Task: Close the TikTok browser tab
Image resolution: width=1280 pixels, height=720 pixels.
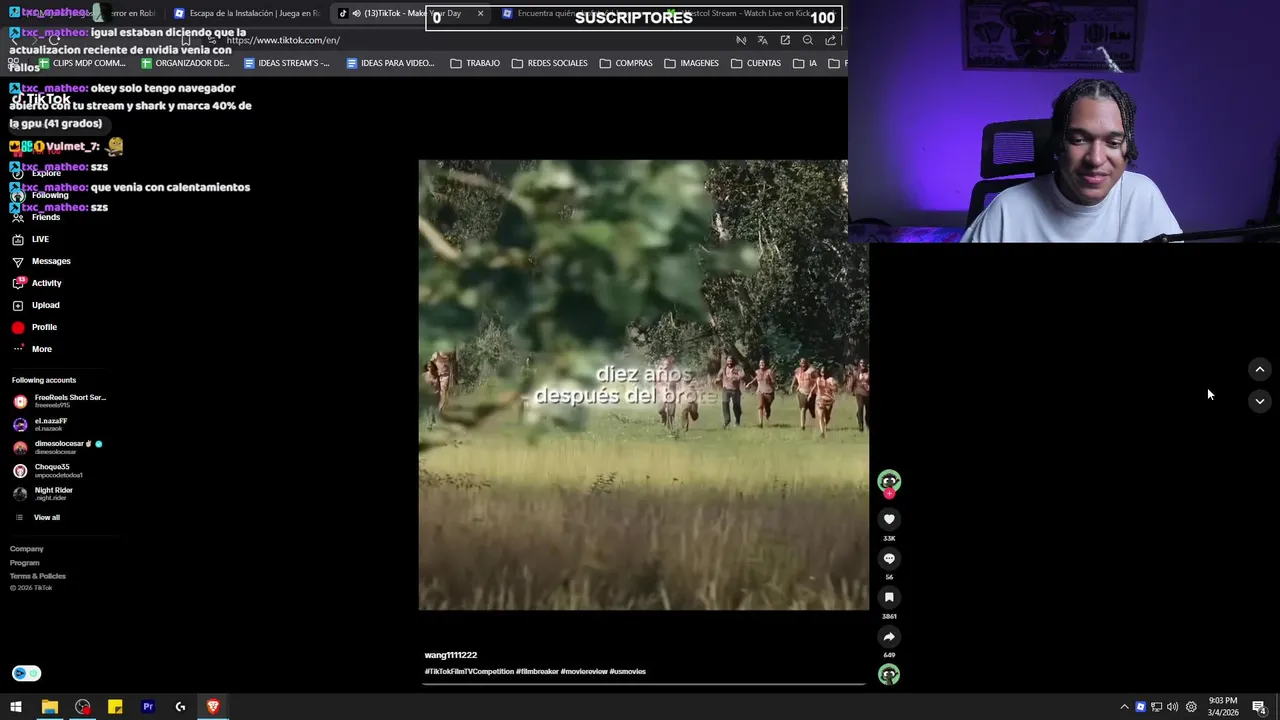Action: point(480,14)
